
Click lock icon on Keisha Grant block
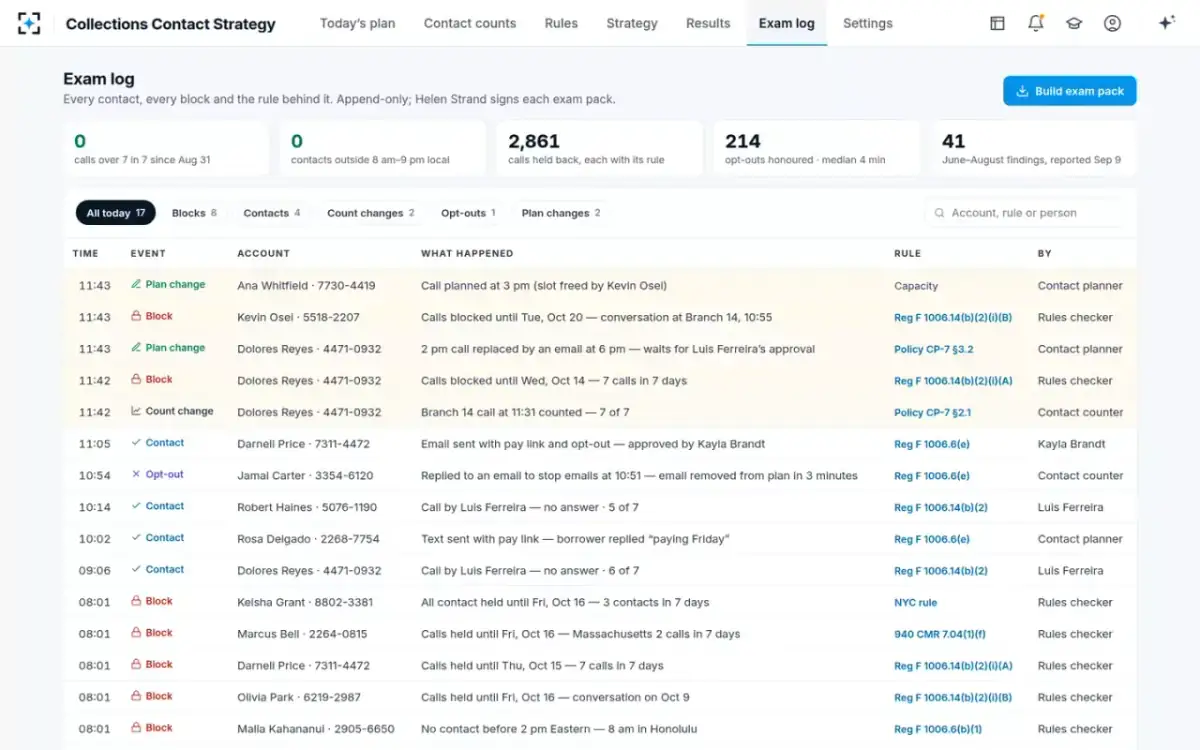click(x=136, y=601)
